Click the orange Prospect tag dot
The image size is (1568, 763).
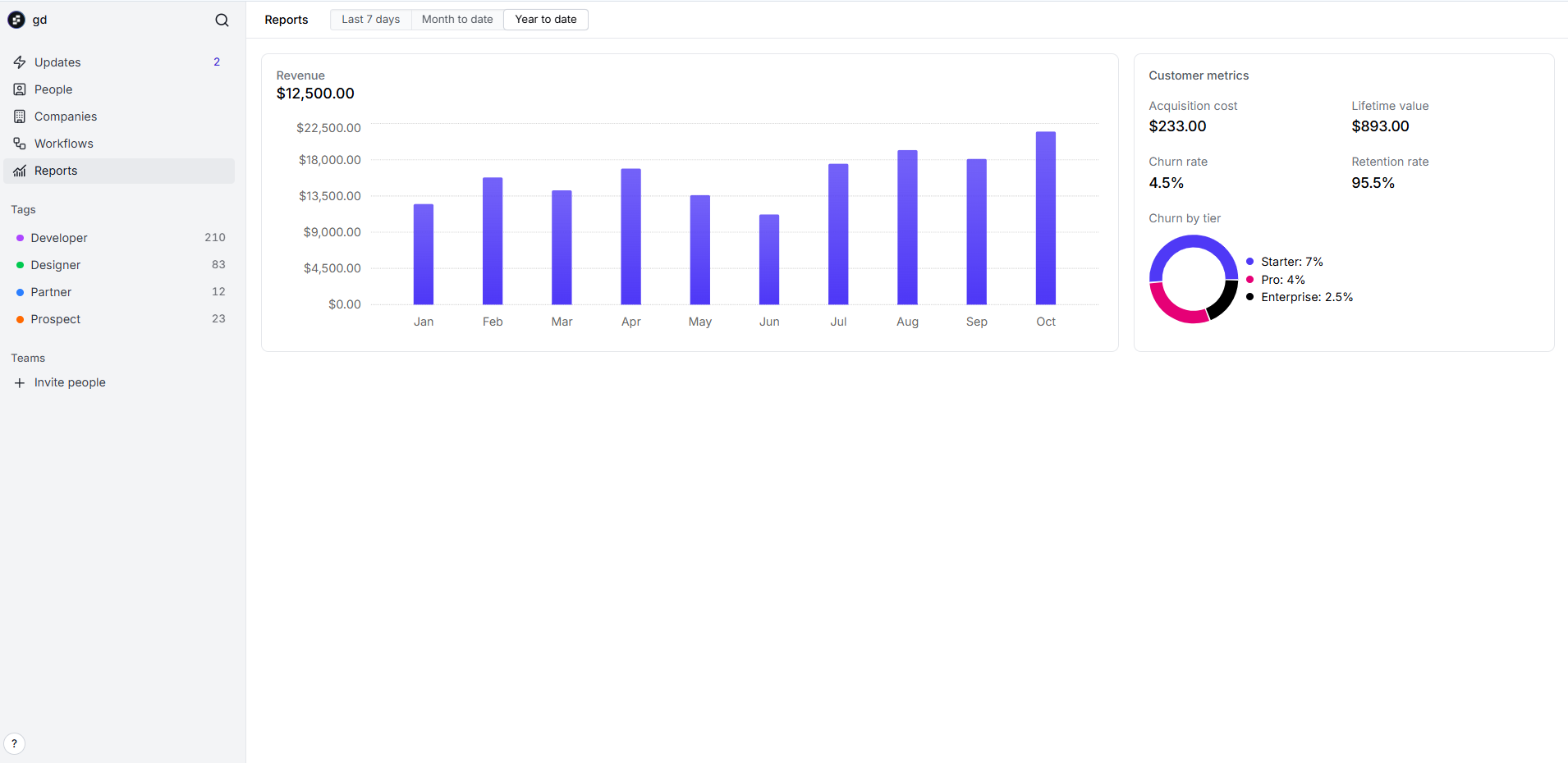tap(20, 319)
